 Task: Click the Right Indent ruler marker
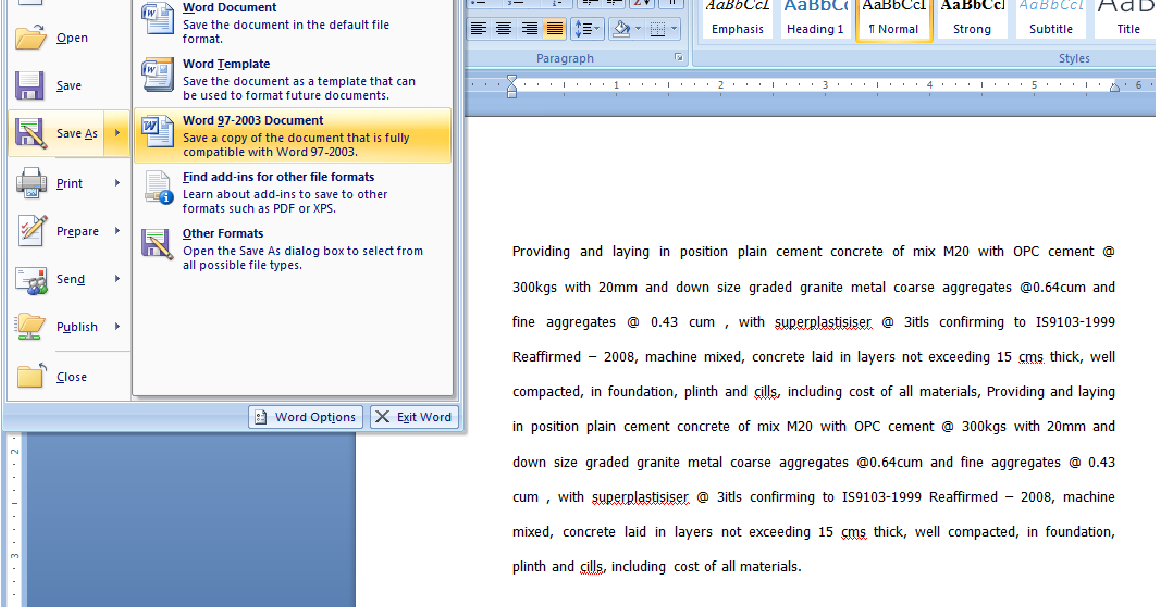(1115, 88)
